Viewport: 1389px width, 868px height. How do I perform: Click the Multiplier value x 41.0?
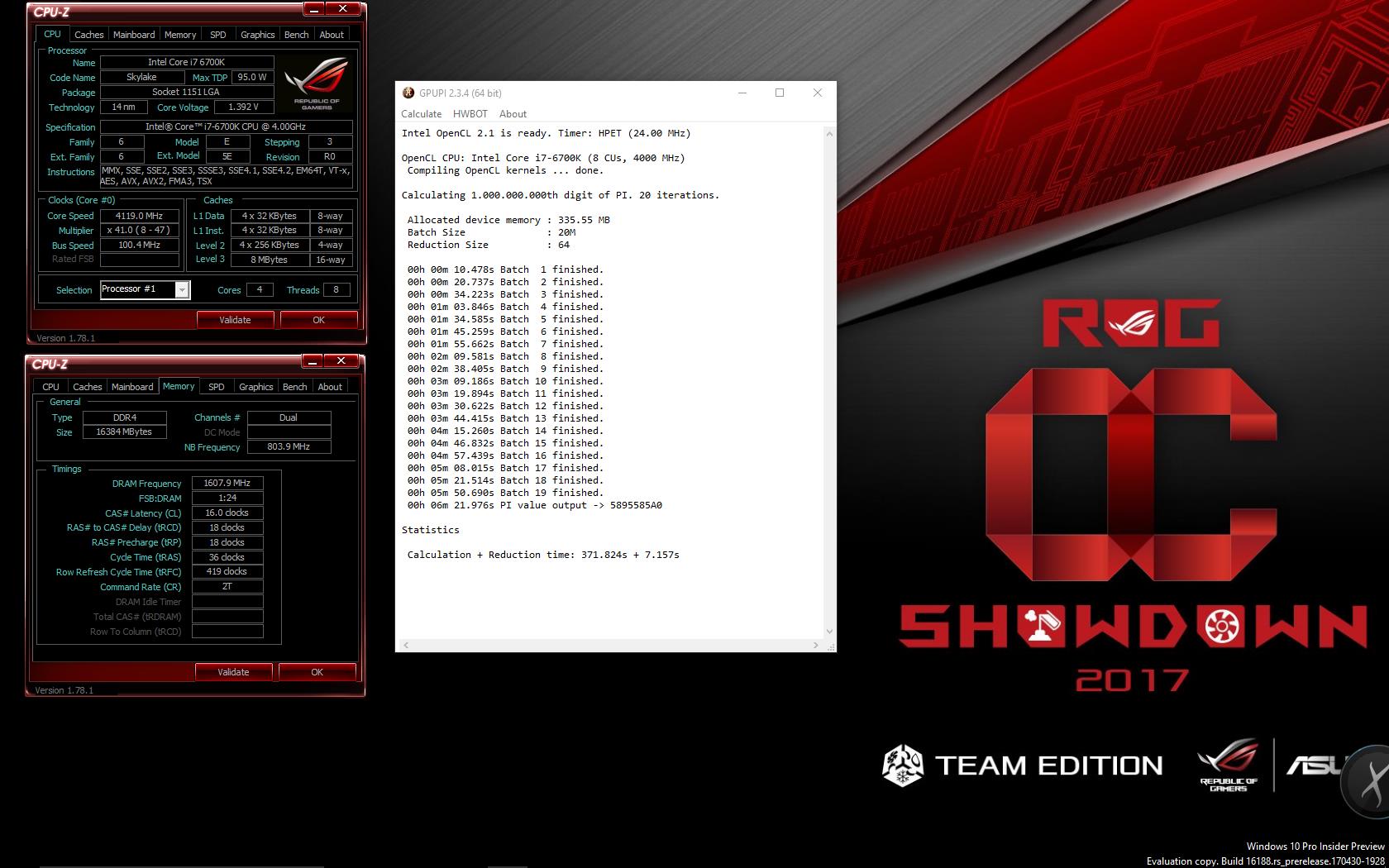(x=140, y=231)
